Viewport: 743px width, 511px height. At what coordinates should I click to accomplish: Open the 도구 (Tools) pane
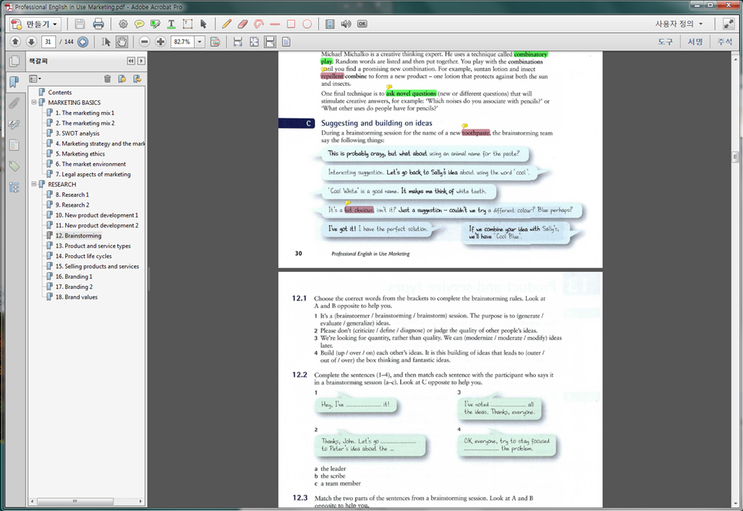[x=665, y=42]
